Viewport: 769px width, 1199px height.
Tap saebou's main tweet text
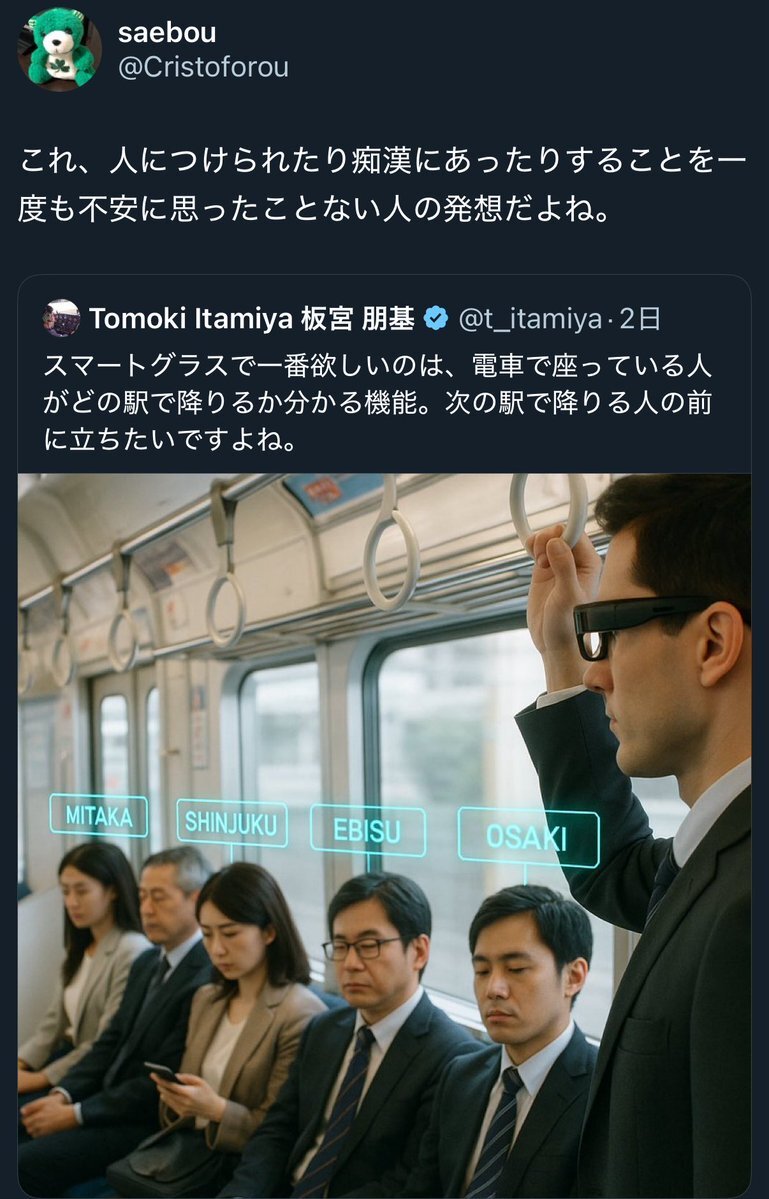click(x=382, y=184)
